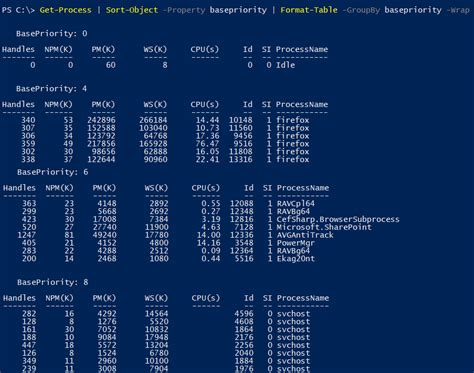This screenshot has width=474, height=373.
Task: Click the Format-Table cmdlet in the command
Action: coord(309,10)
